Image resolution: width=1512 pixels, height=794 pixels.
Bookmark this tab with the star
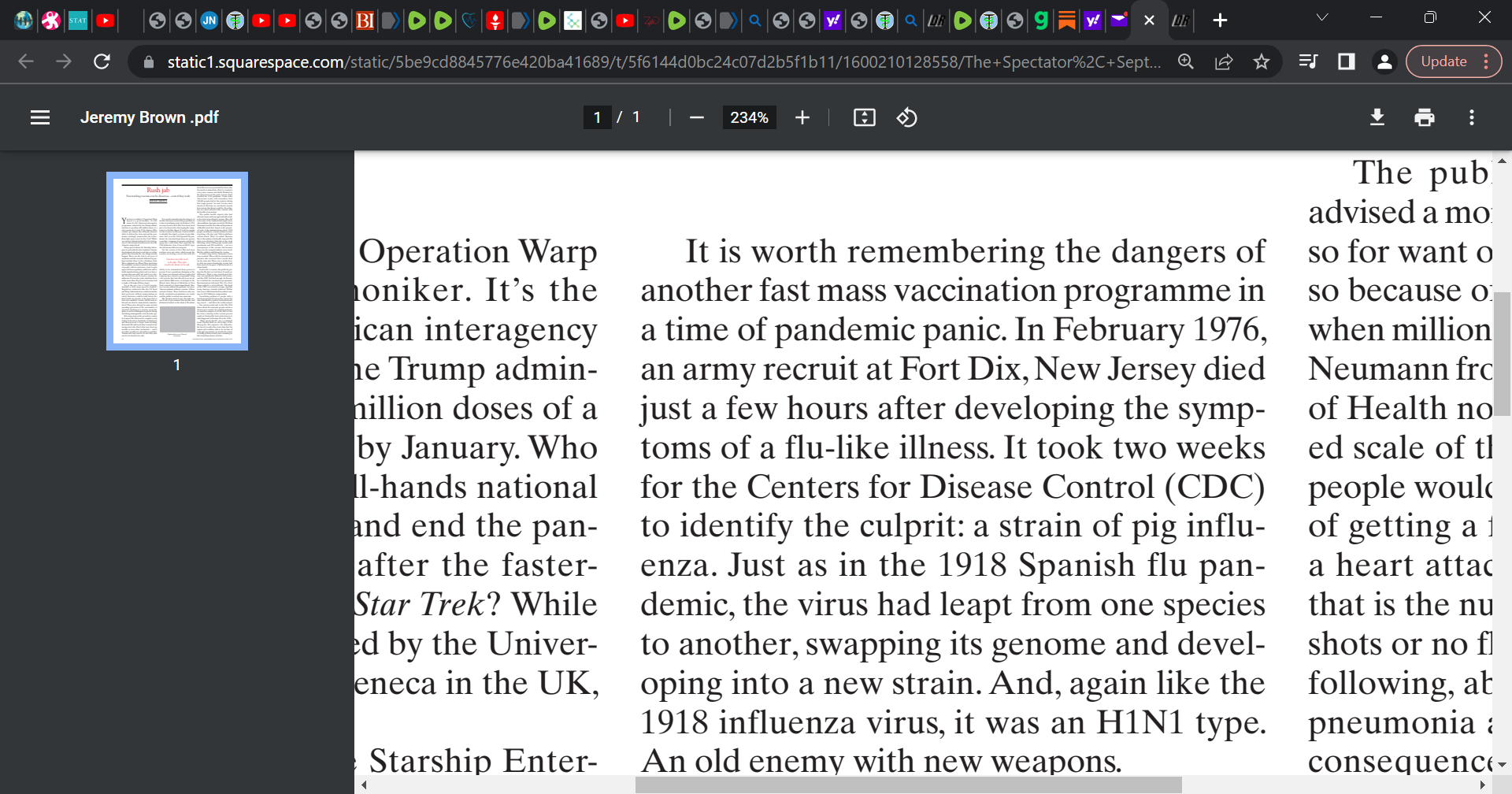click(1262, 61)
